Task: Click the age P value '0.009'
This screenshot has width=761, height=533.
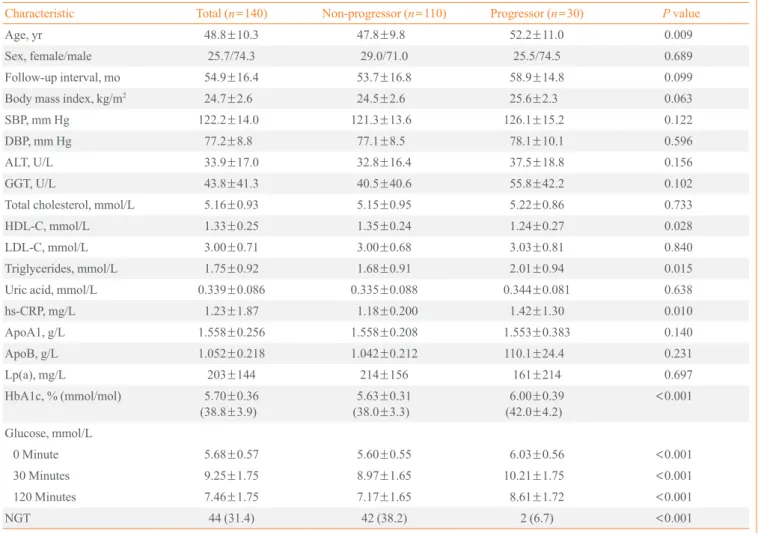Action: 678,35
